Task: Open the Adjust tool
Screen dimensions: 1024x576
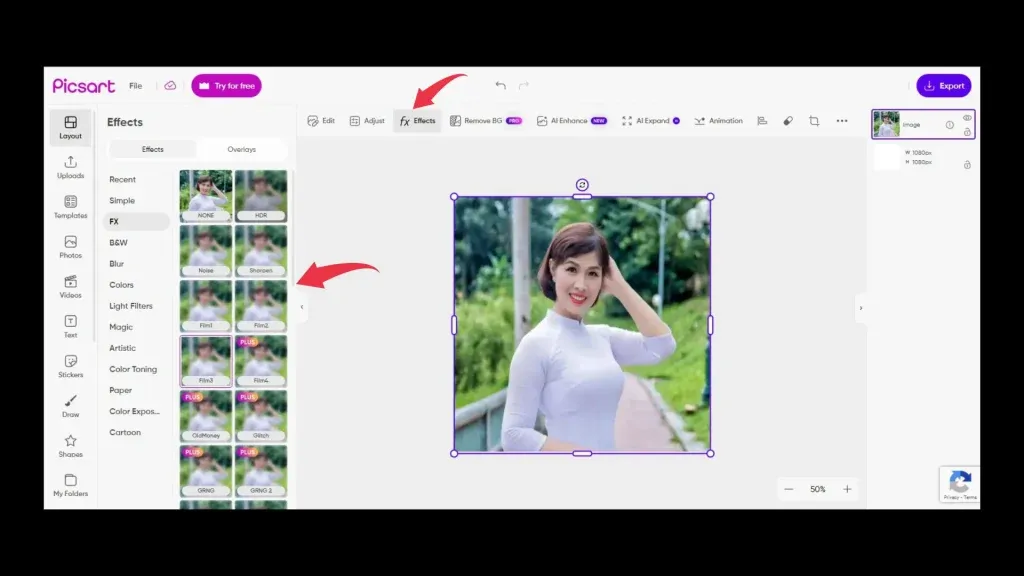Action: point(367,121)
